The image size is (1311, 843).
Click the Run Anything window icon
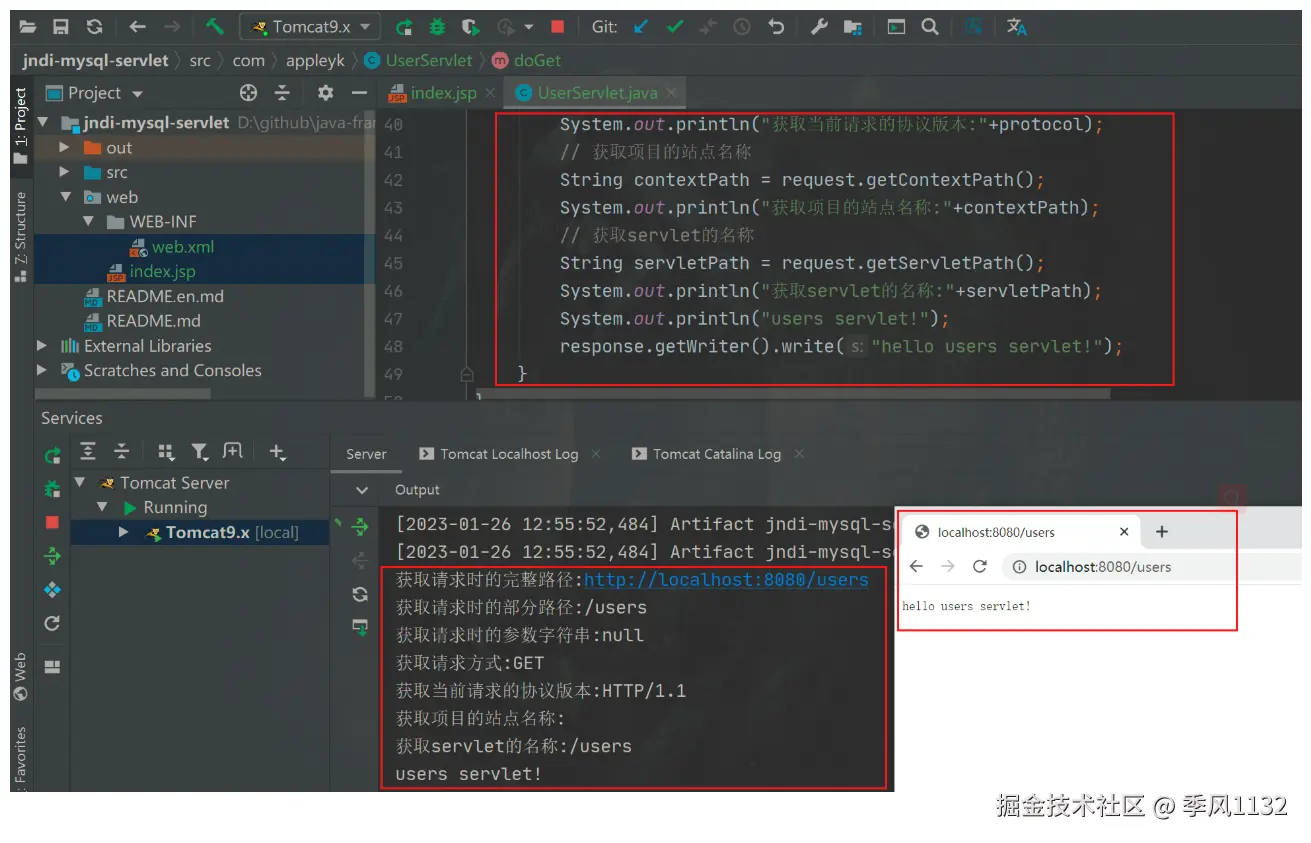(896, 27)
